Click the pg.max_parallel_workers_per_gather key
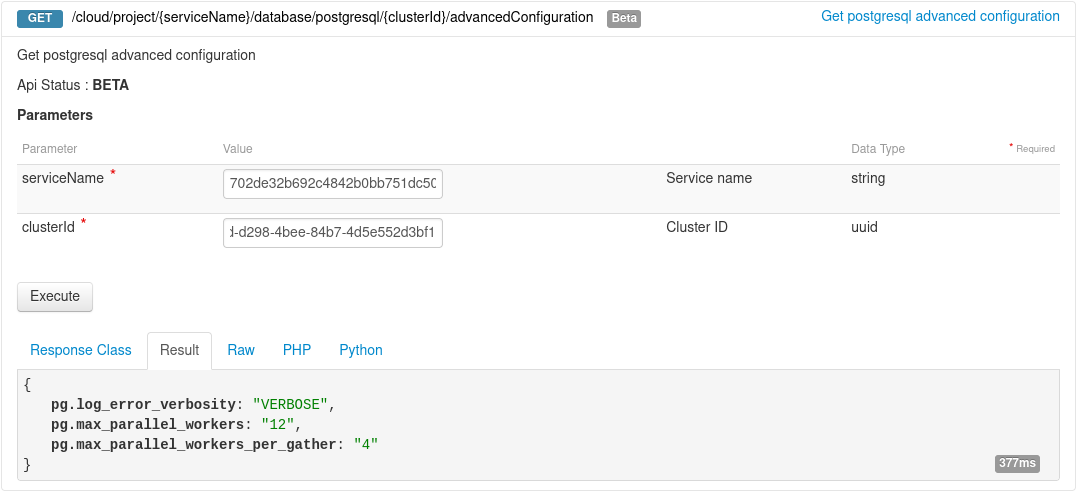 194,444
